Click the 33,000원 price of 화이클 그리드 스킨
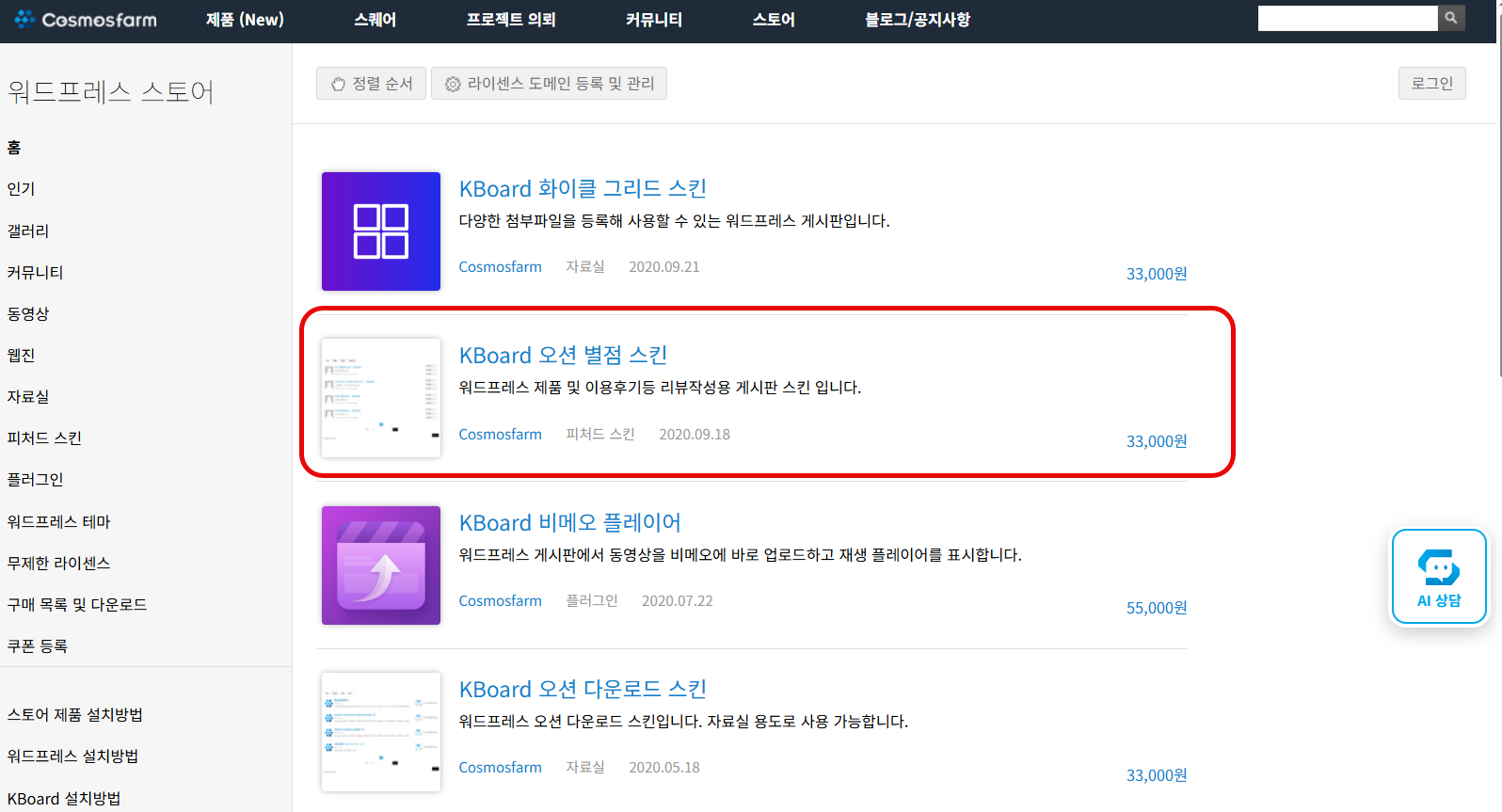Viewport: 1502px width, 812px height. pos(1157,274)
